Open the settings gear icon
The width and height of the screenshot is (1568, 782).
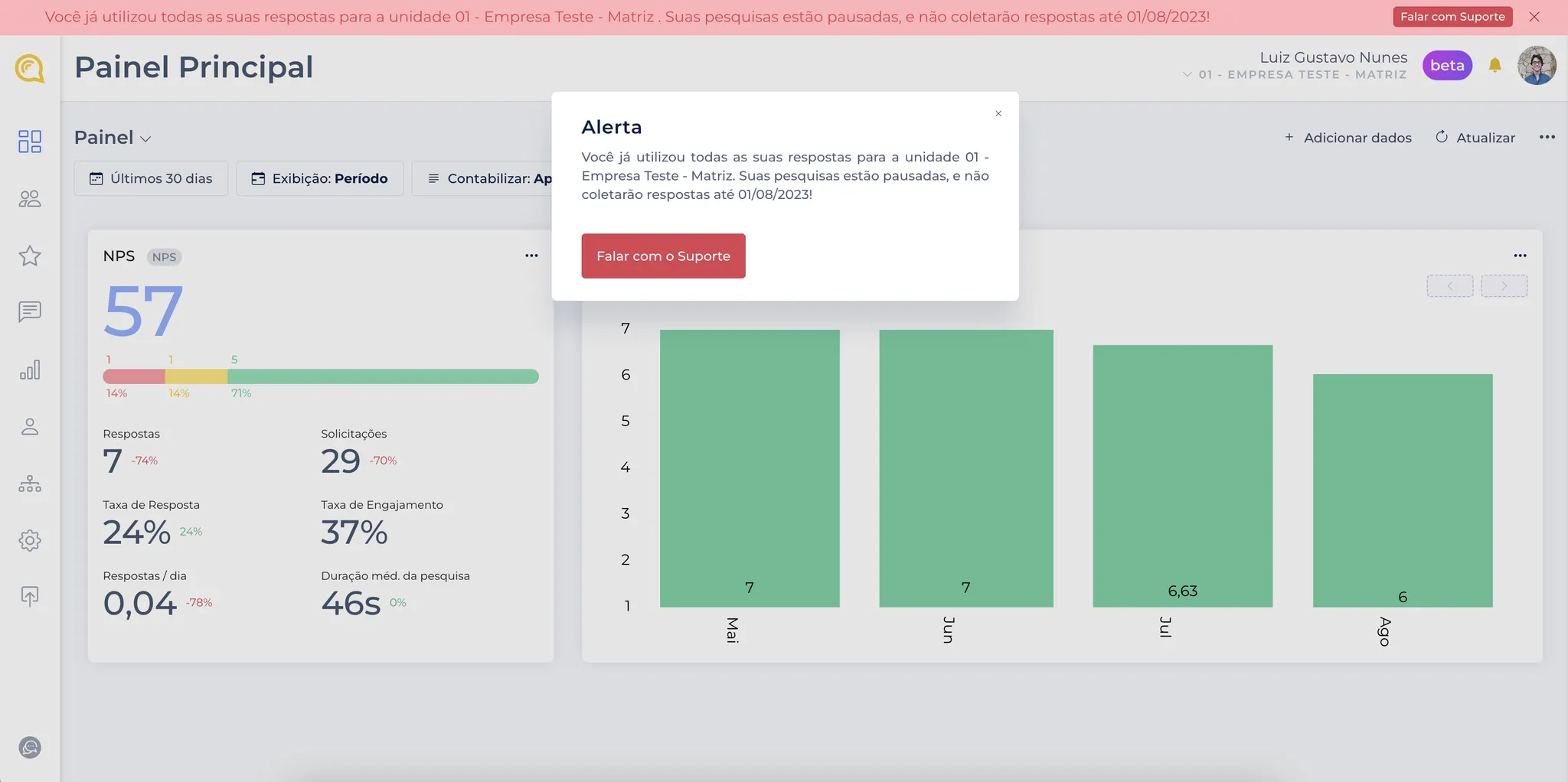(30, 540)
